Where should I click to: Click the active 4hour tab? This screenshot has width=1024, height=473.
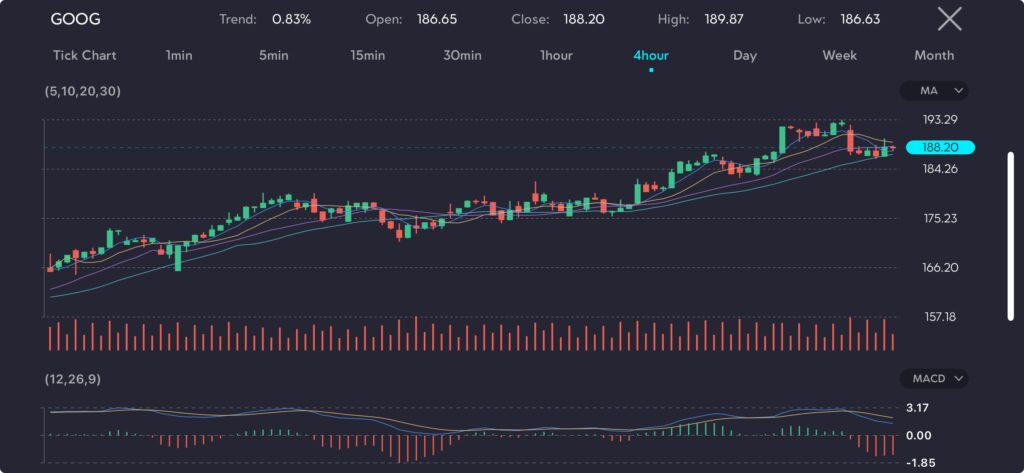pyautogui.click(x=651, y=56)
